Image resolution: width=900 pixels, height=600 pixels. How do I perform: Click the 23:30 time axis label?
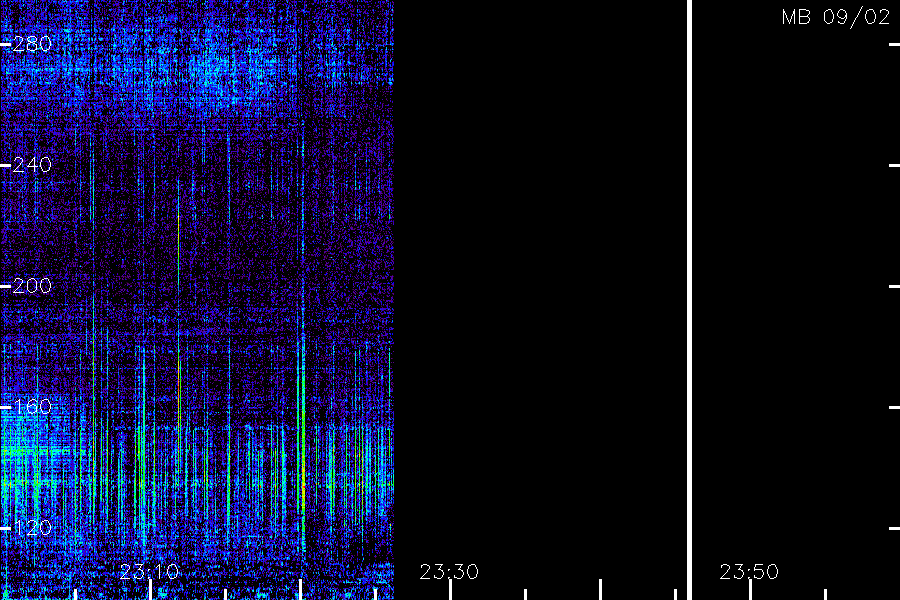click(449, 572)
